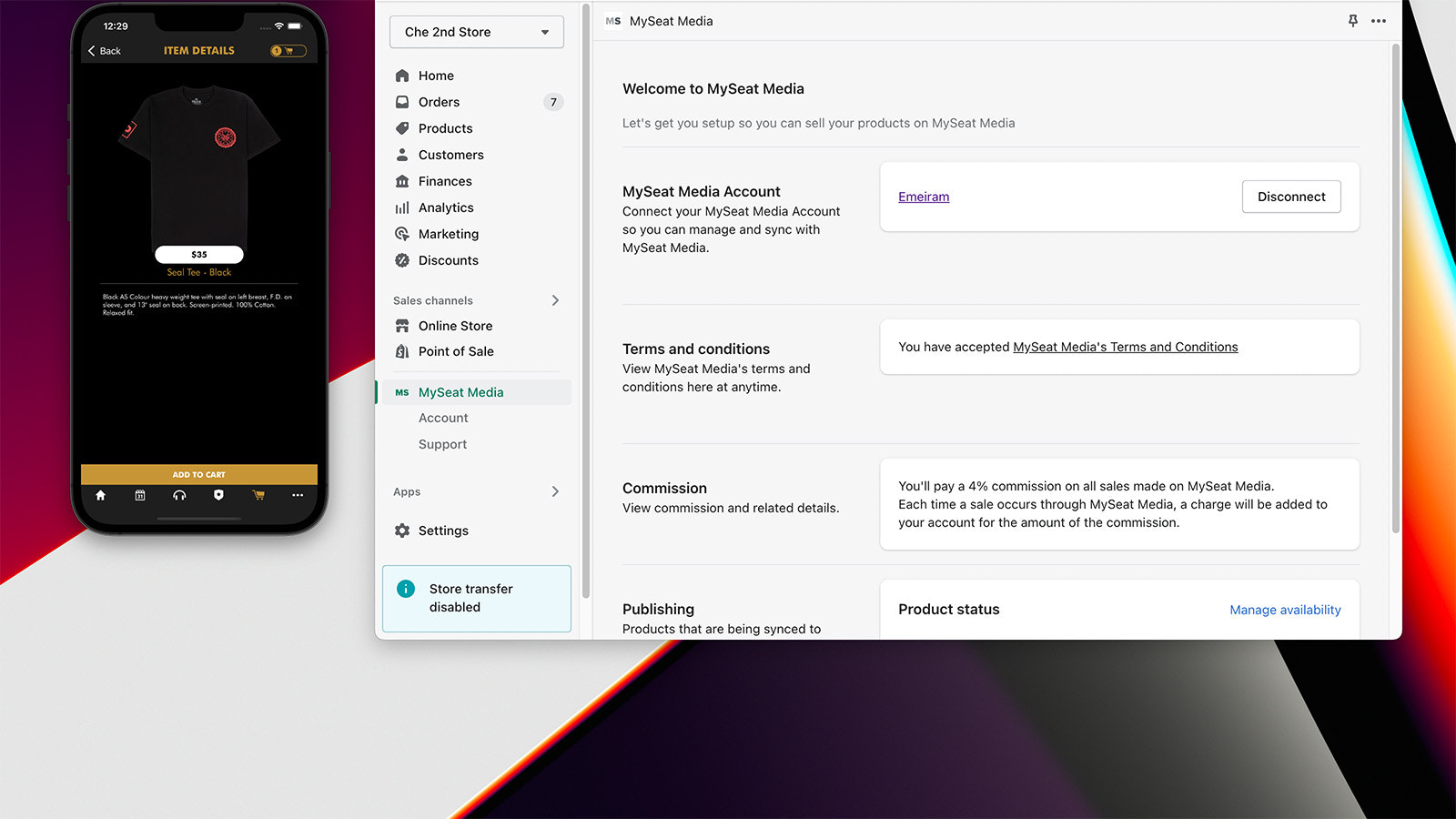This screenshot has width=1456, height=819.
Task: Open the Emeiram account link
Action: pyautogui.click(x=924, y=197)
